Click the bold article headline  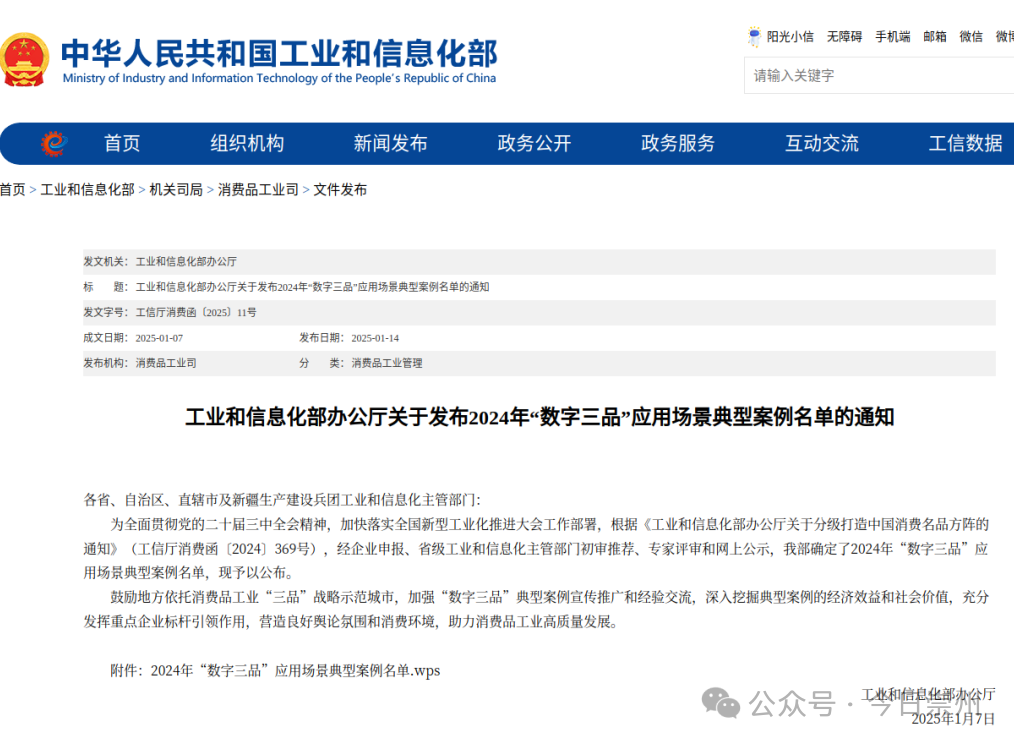[x=539, y=417]
